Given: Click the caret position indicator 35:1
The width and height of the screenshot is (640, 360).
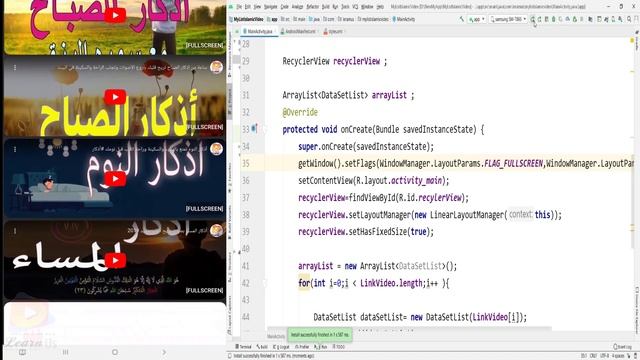Looking at the screenshot, I should click(584, 356).
